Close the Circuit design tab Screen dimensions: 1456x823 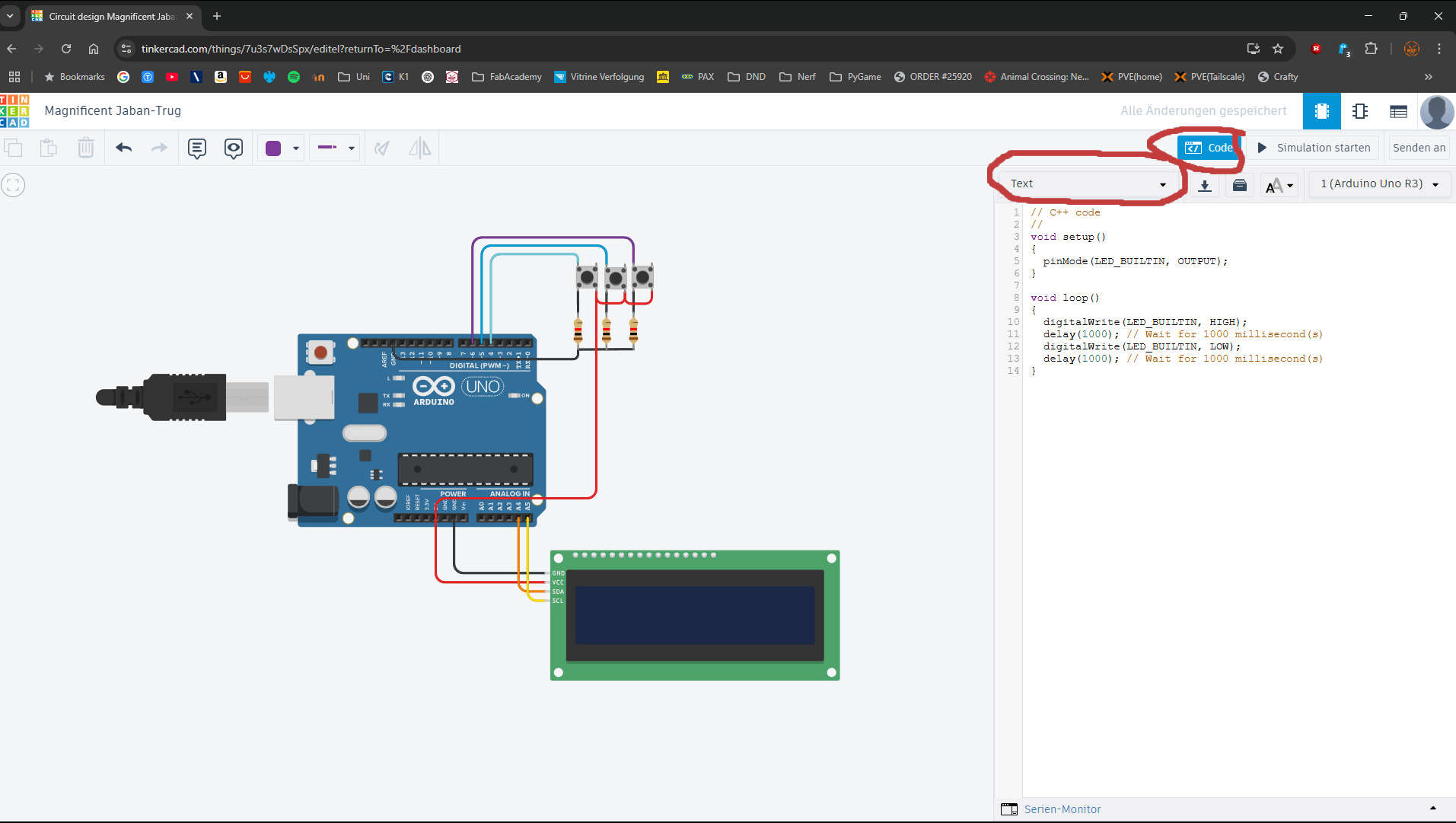click(x=190, y=16)
